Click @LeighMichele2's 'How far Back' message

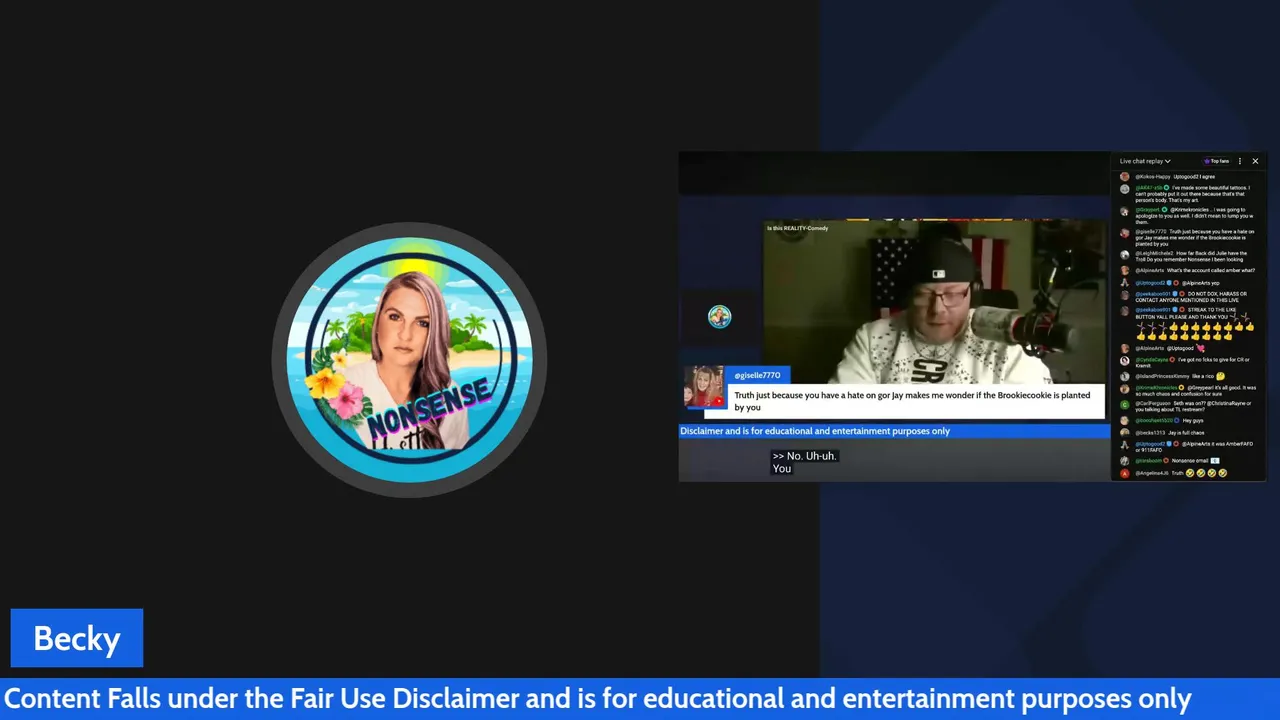click(1192, 257)
